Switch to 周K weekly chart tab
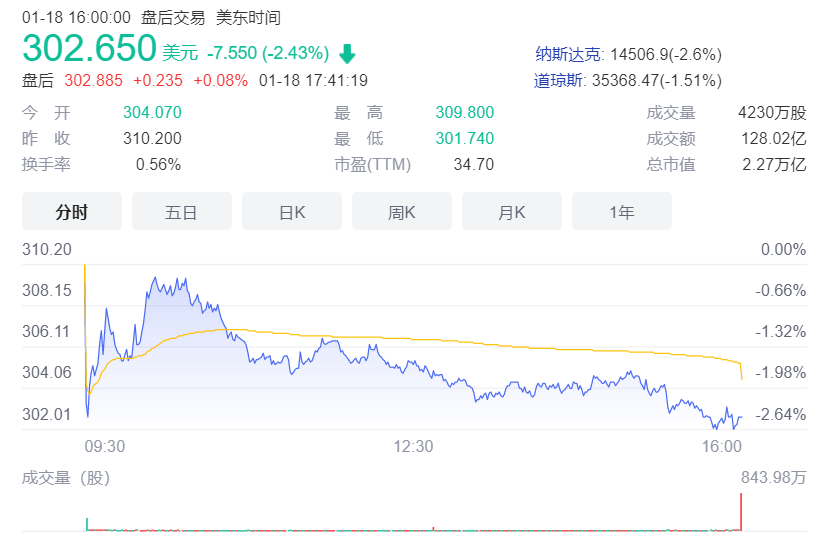The image size is (824, 545). click(x=401, y=212)
